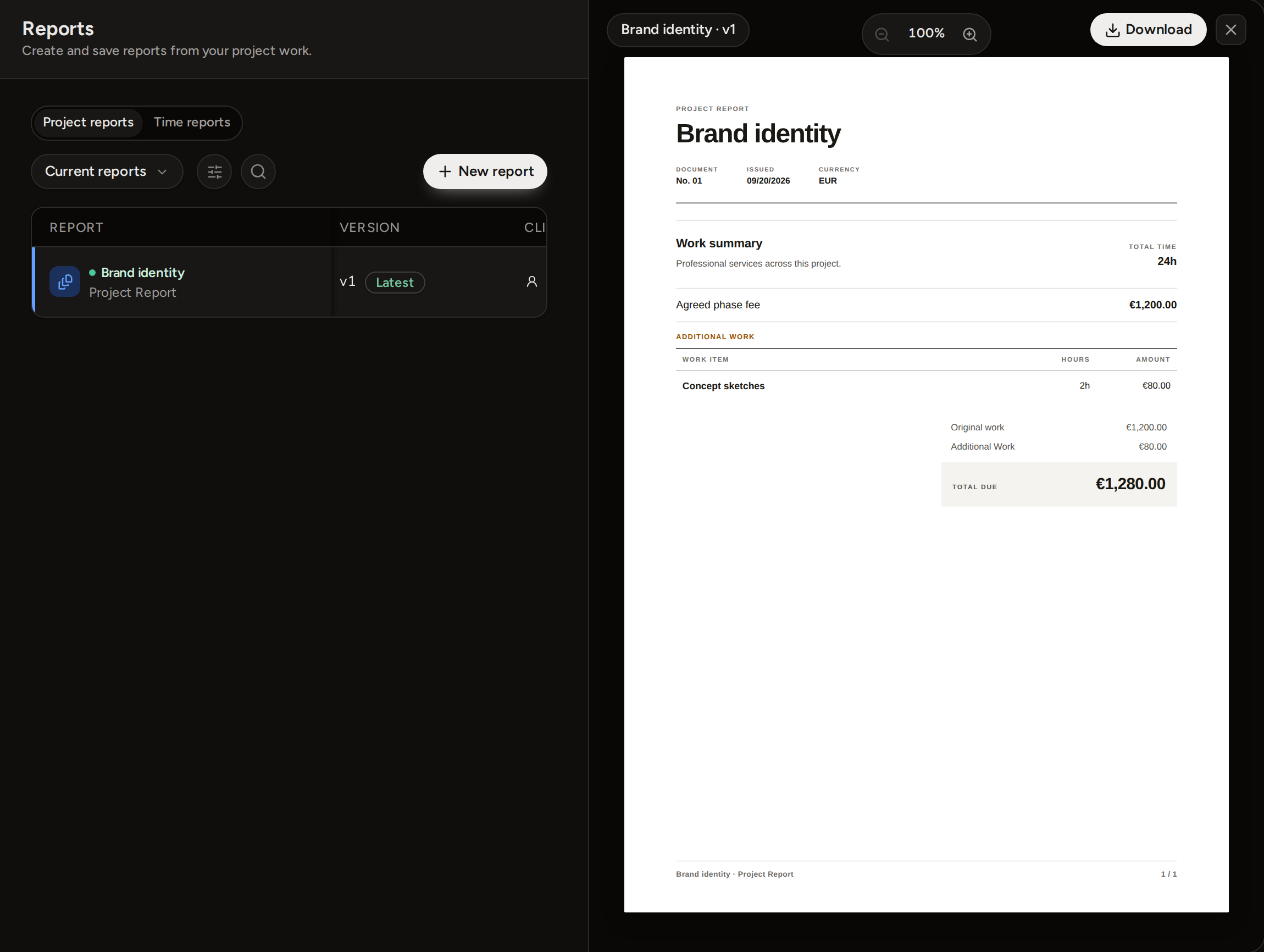Expand the Current reports dropdown

(x=107, y=171)
